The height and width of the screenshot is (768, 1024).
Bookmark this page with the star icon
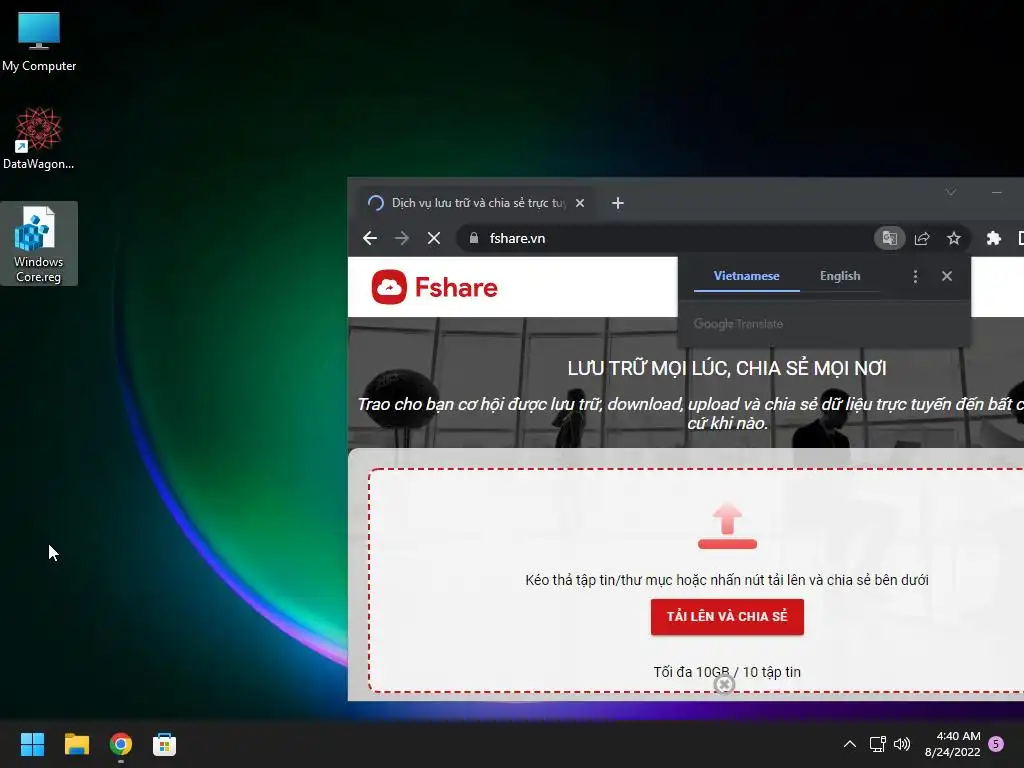pyautogui.click(x=953, y=238)
